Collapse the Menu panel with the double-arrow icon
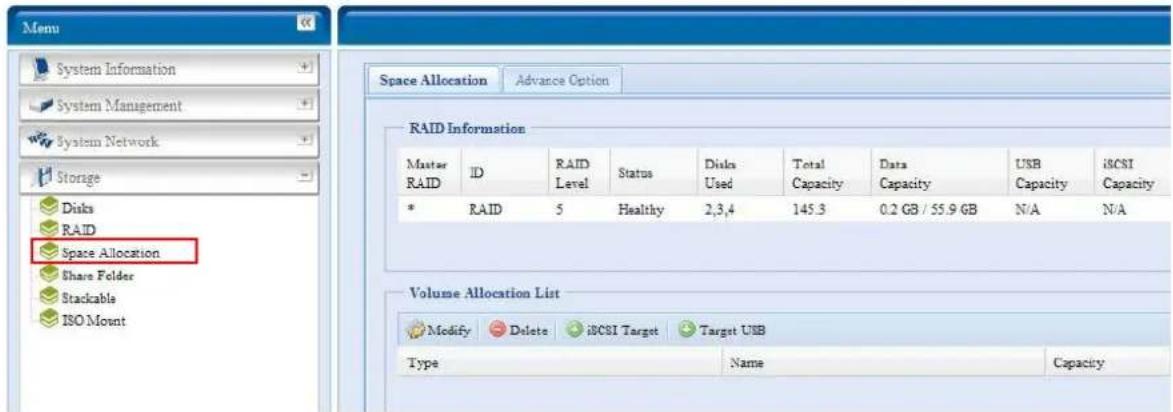 304,25
